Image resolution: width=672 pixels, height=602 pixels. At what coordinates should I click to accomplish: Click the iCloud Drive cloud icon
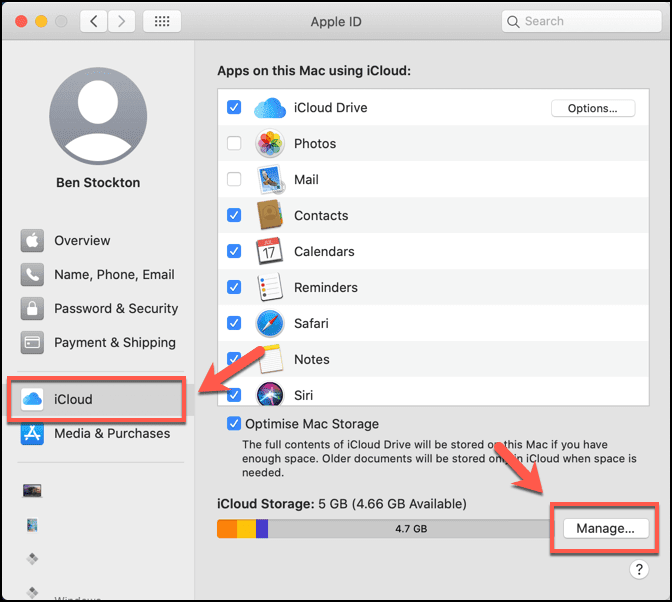(x=270, y=108)
